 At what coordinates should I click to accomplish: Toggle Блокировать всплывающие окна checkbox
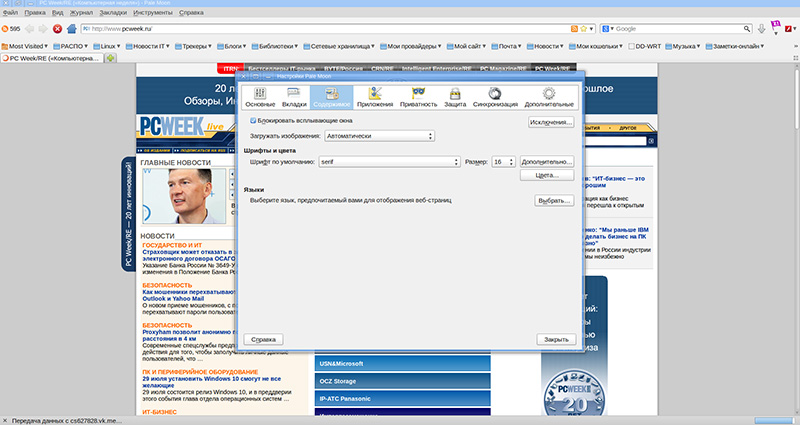click(253, 121)
